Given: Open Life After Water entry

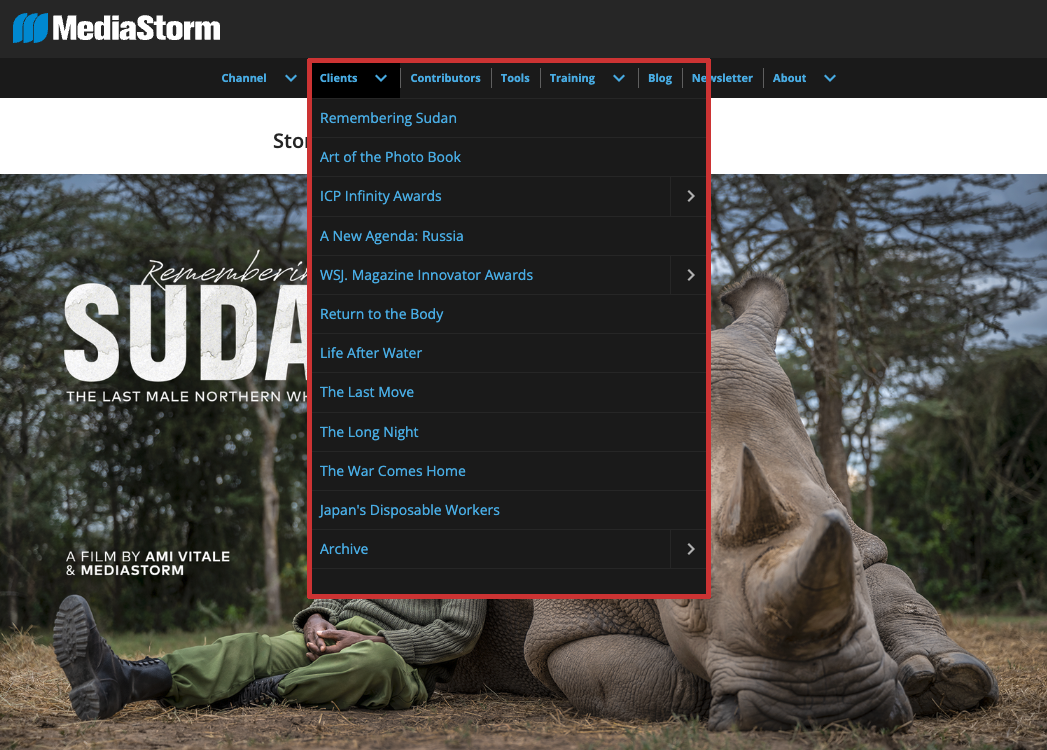Looking at the screenshot, I should (371, 353).
